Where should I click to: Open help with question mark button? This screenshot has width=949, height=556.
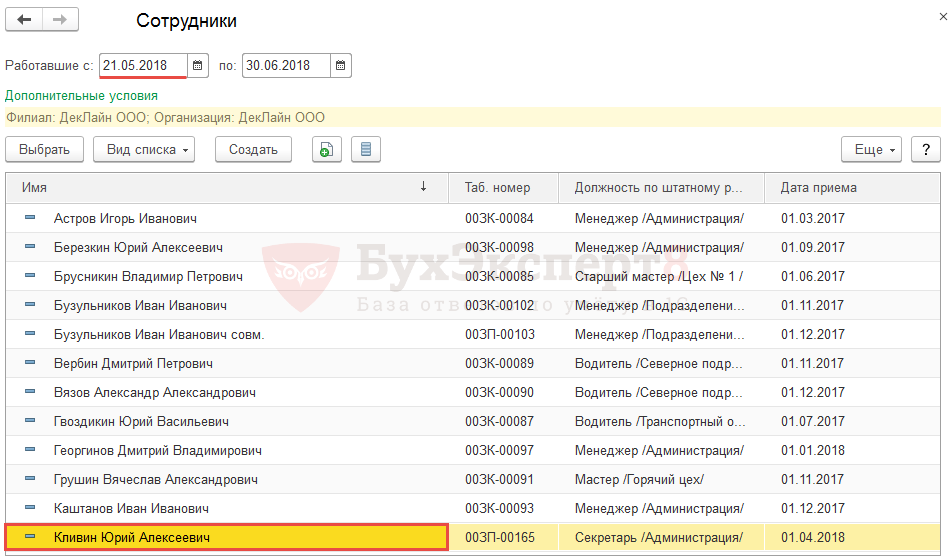click(925, 150)
